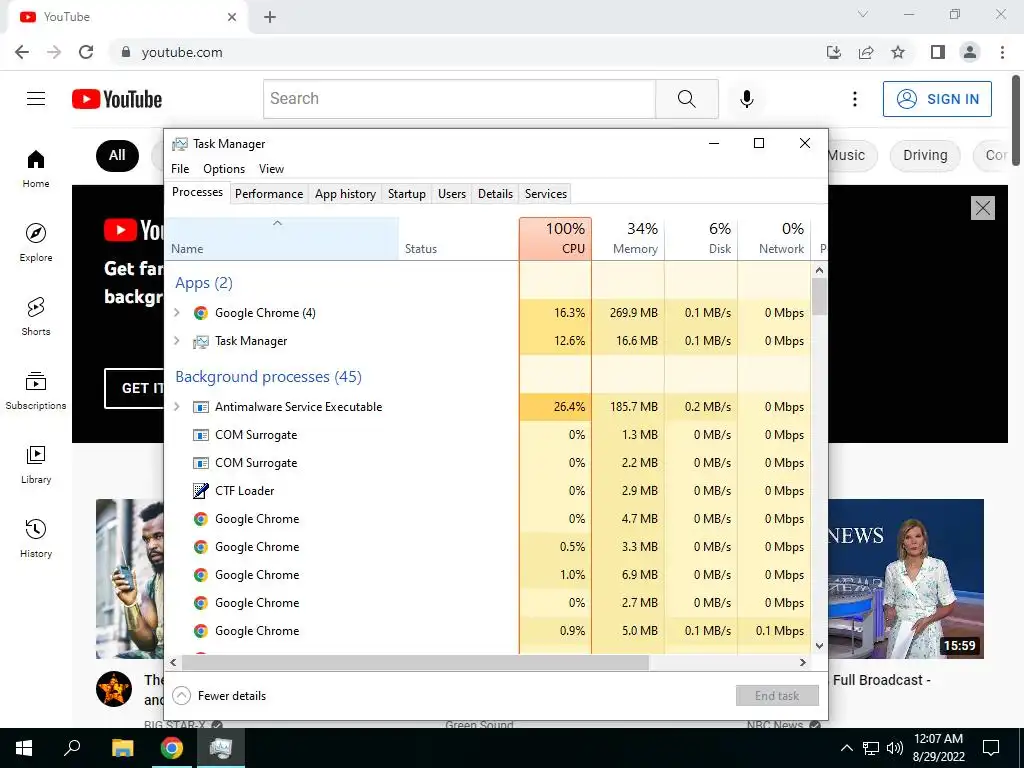1024x768 pixels.
Task: Sort processes by Memory column
Action: pos(628,239)
